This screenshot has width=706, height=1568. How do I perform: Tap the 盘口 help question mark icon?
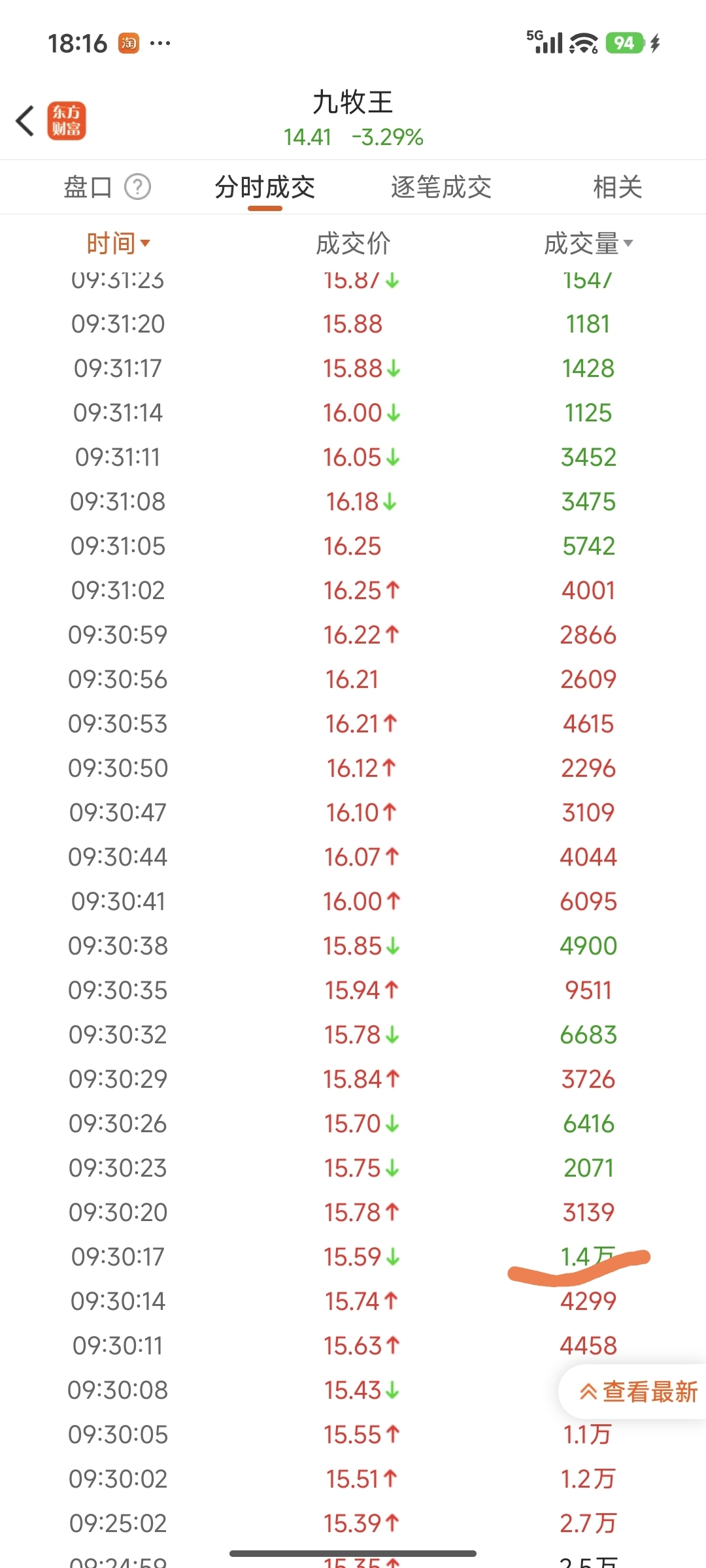[137, 187]
